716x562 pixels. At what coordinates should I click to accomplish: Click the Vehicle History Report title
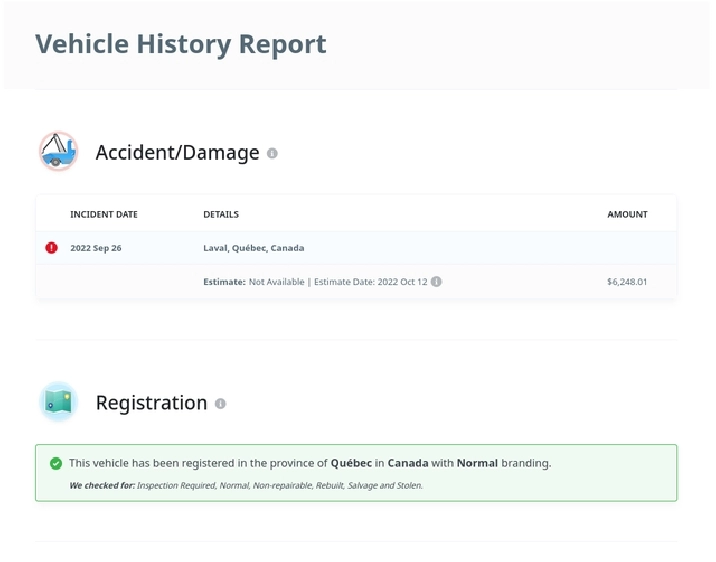pos(180,44)
